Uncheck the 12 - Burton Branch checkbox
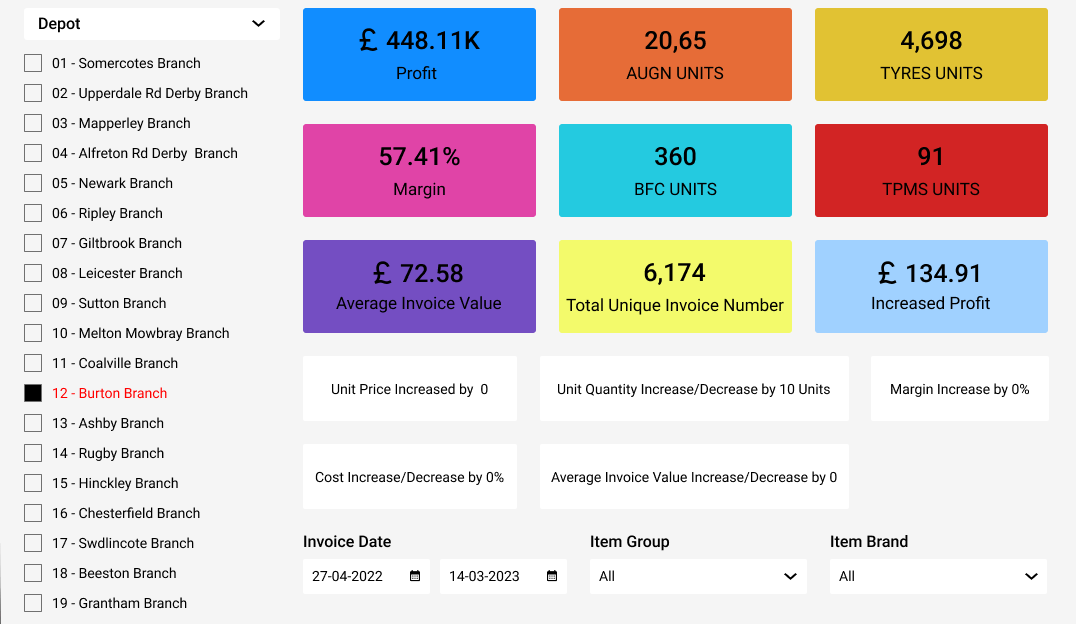This screenshot has width=1076, height=624. coord(31,392)
